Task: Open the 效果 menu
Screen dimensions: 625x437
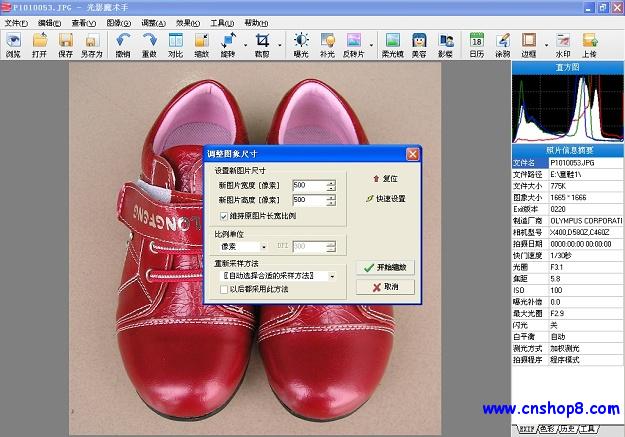Action: tap(188, 23)
